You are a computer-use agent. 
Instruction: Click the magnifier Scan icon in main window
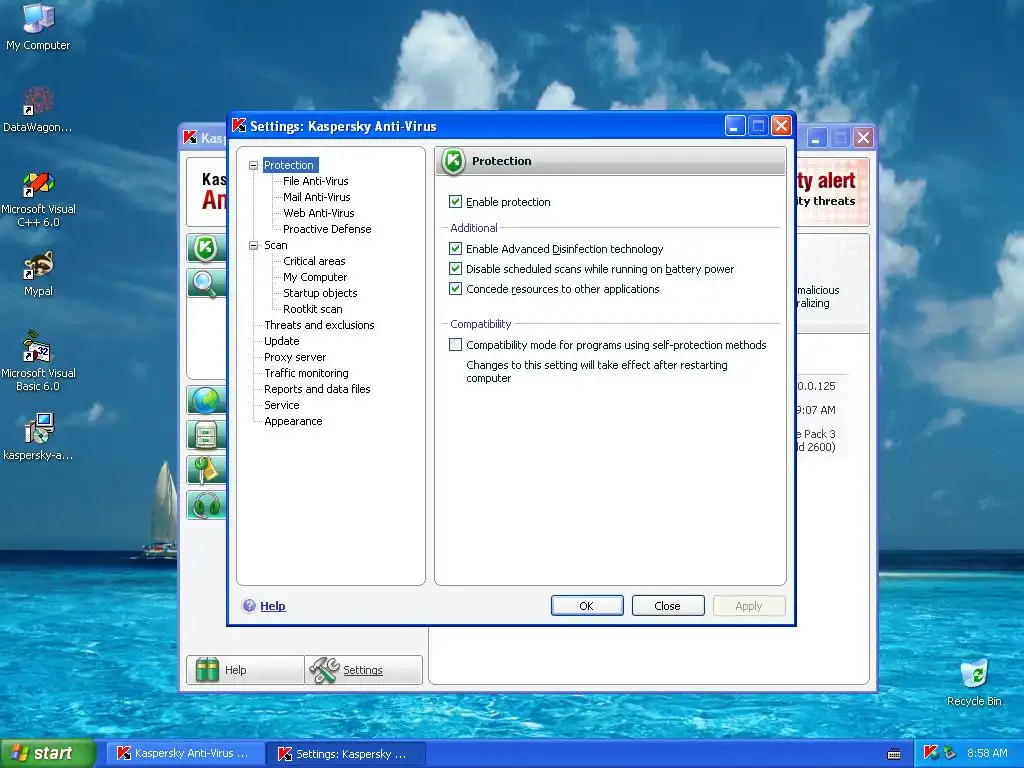coord(206,283)
